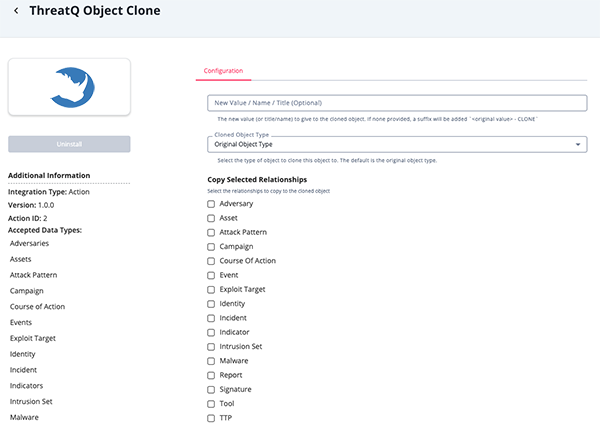
Task: Tick the Attack Pattern checkbox
Action: [211, 232]
